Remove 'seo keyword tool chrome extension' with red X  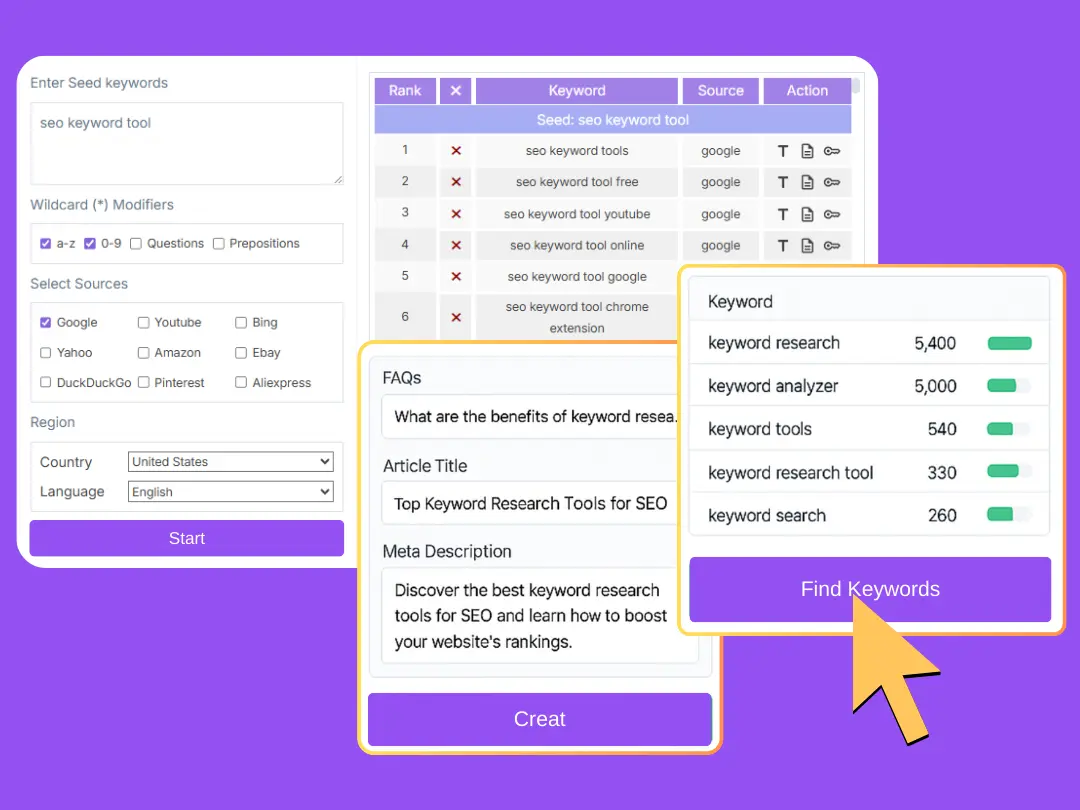(456, 317)
